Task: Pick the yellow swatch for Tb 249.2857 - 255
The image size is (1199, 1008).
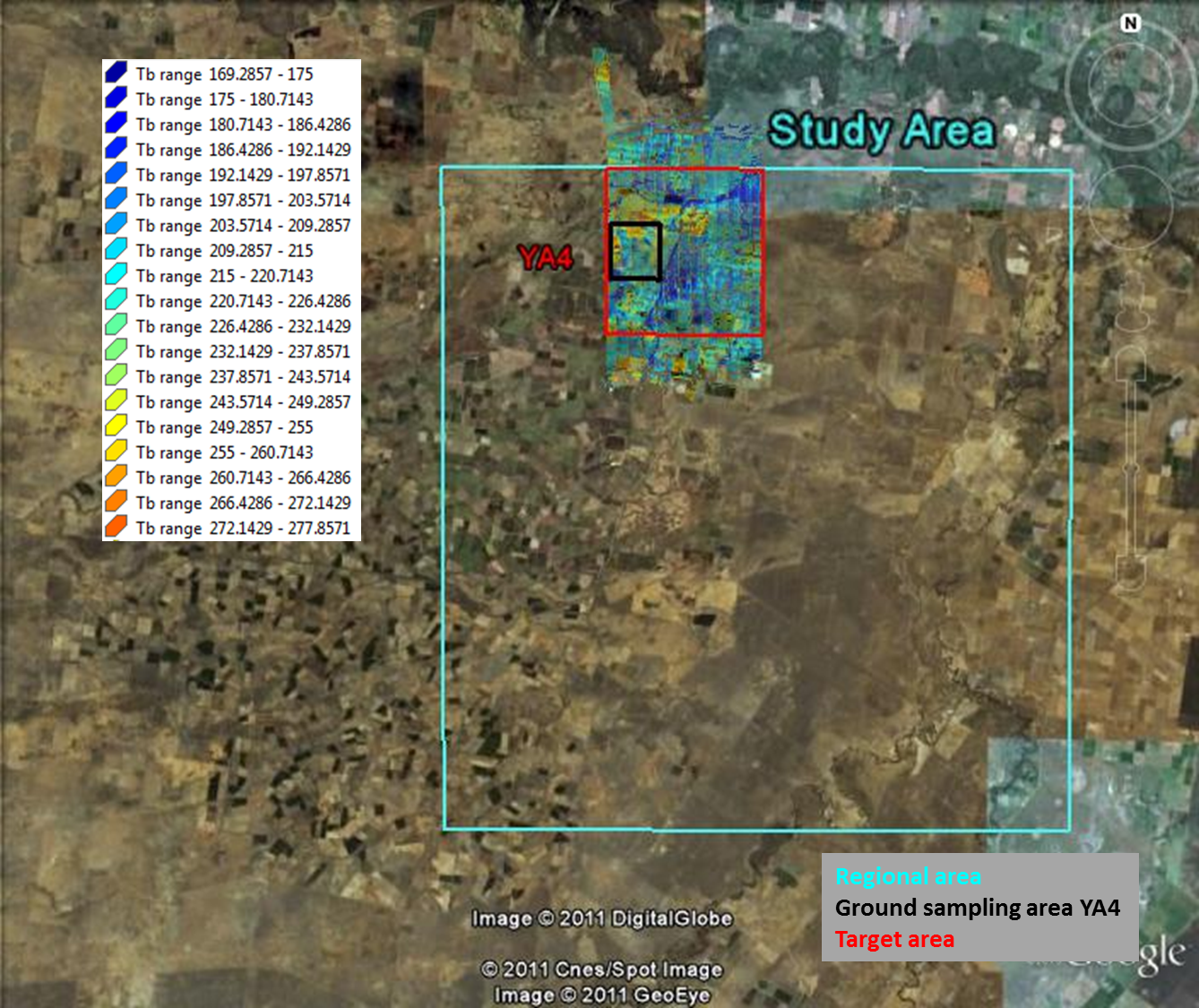Action: pyautogui.click(x=116, y=426)
